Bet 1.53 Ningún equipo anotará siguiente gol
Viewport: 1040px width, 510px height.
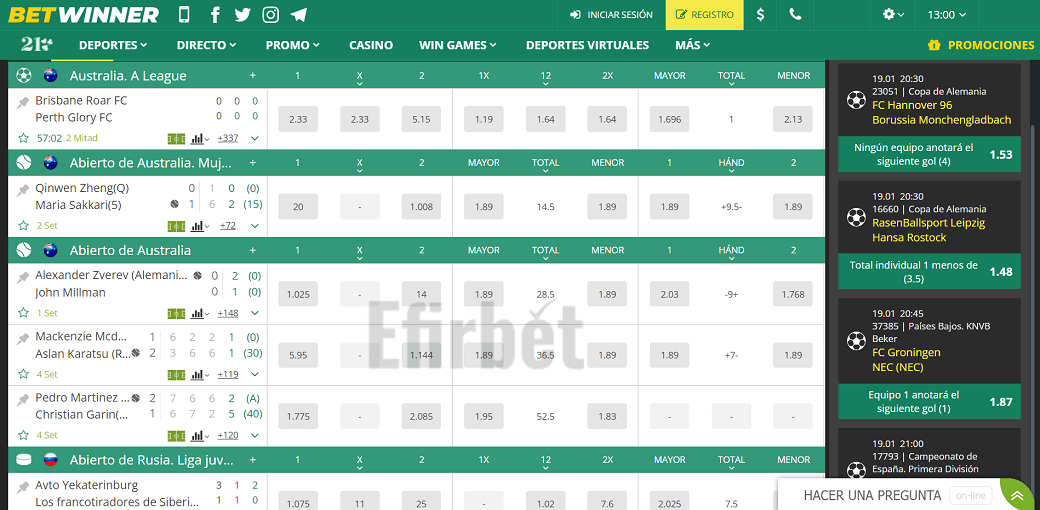pos(929,155)
